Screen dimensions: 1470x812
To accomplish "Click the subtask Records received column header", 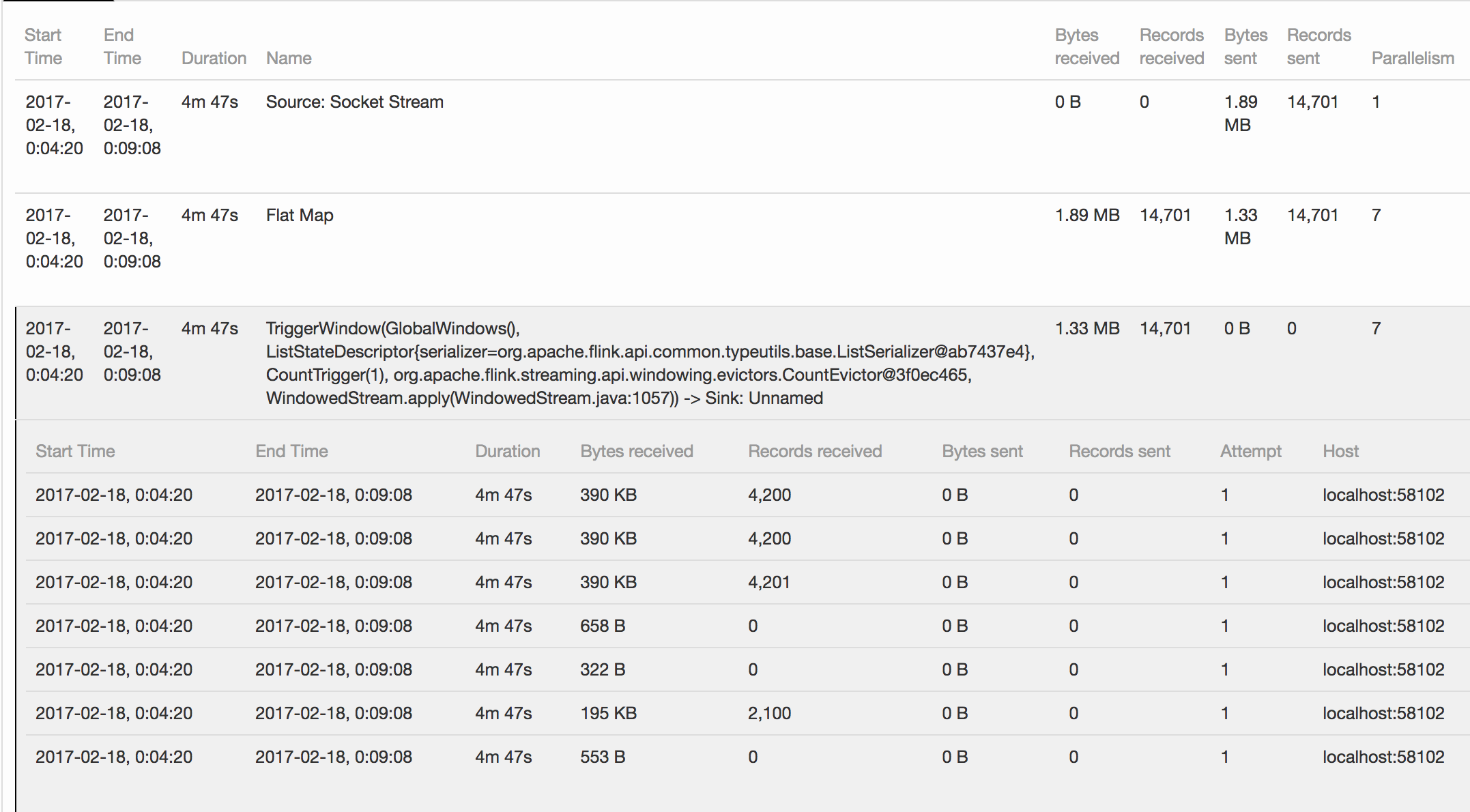I will coord(815,451).
